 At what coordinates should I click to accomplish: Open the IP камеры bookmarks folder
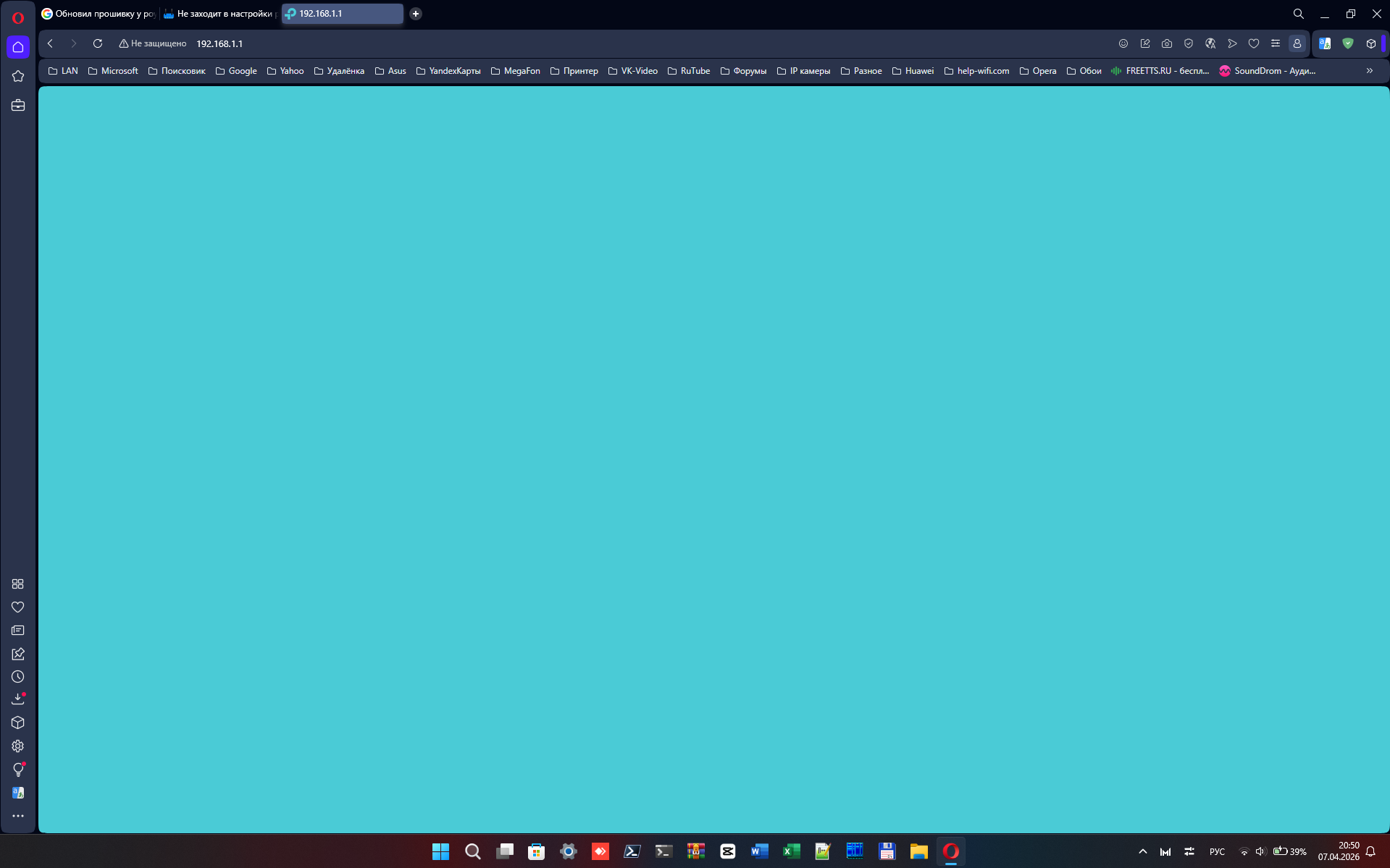803,71
